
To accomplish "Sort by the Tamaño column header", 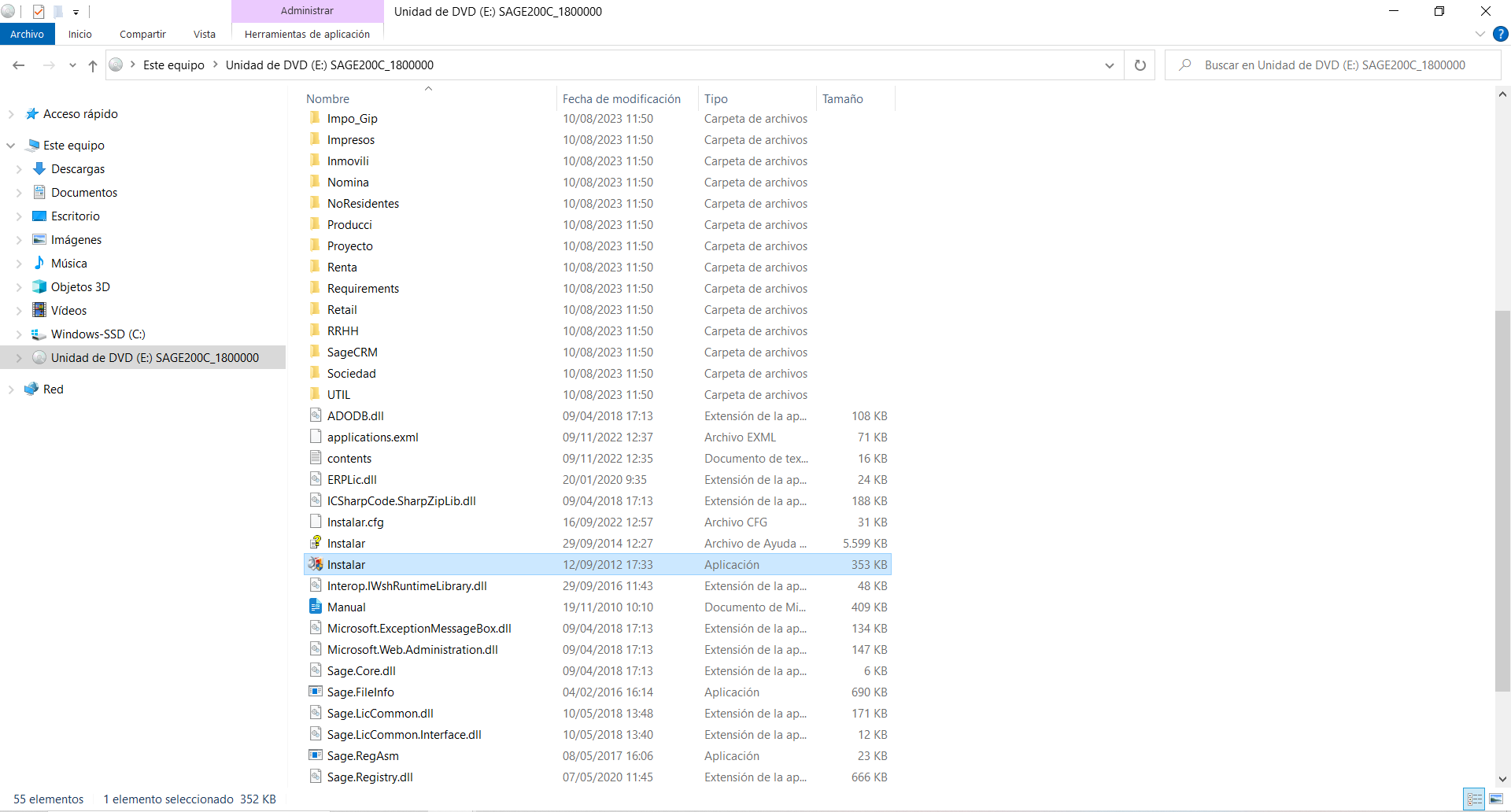I will click(855, 98).
